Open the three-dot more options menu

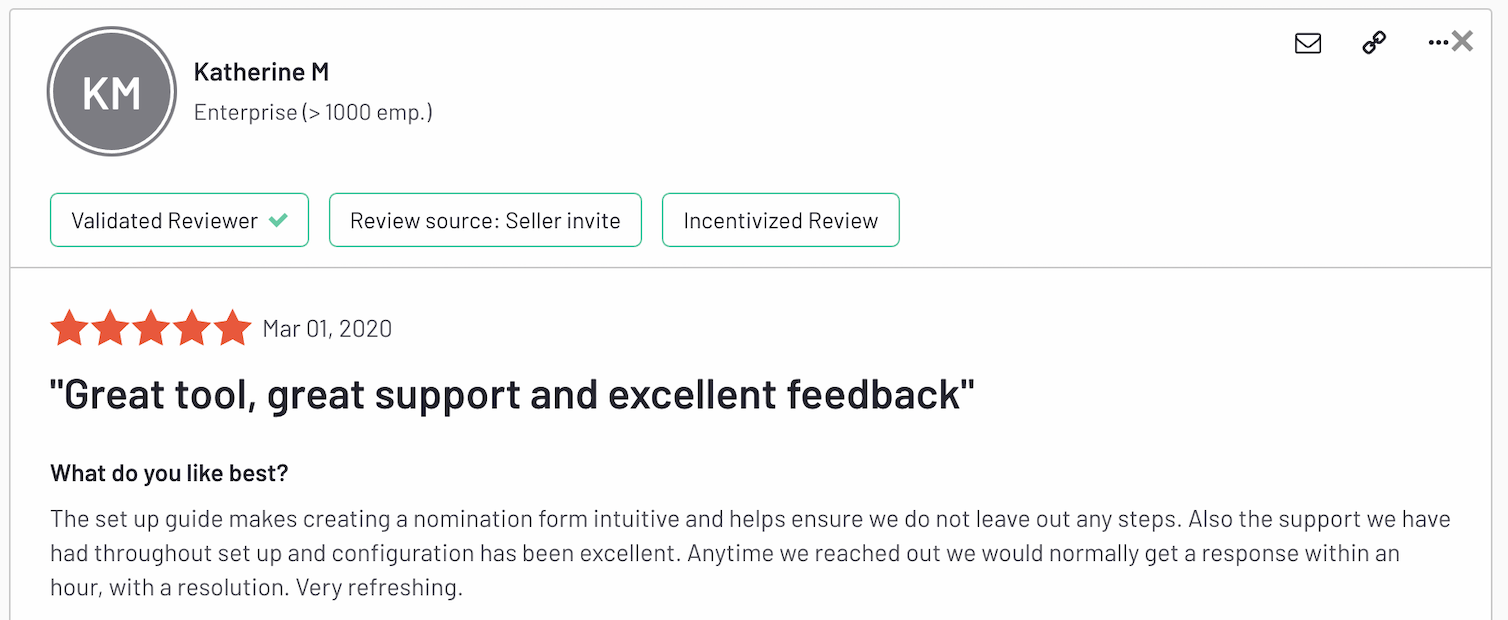point(1438,43)
